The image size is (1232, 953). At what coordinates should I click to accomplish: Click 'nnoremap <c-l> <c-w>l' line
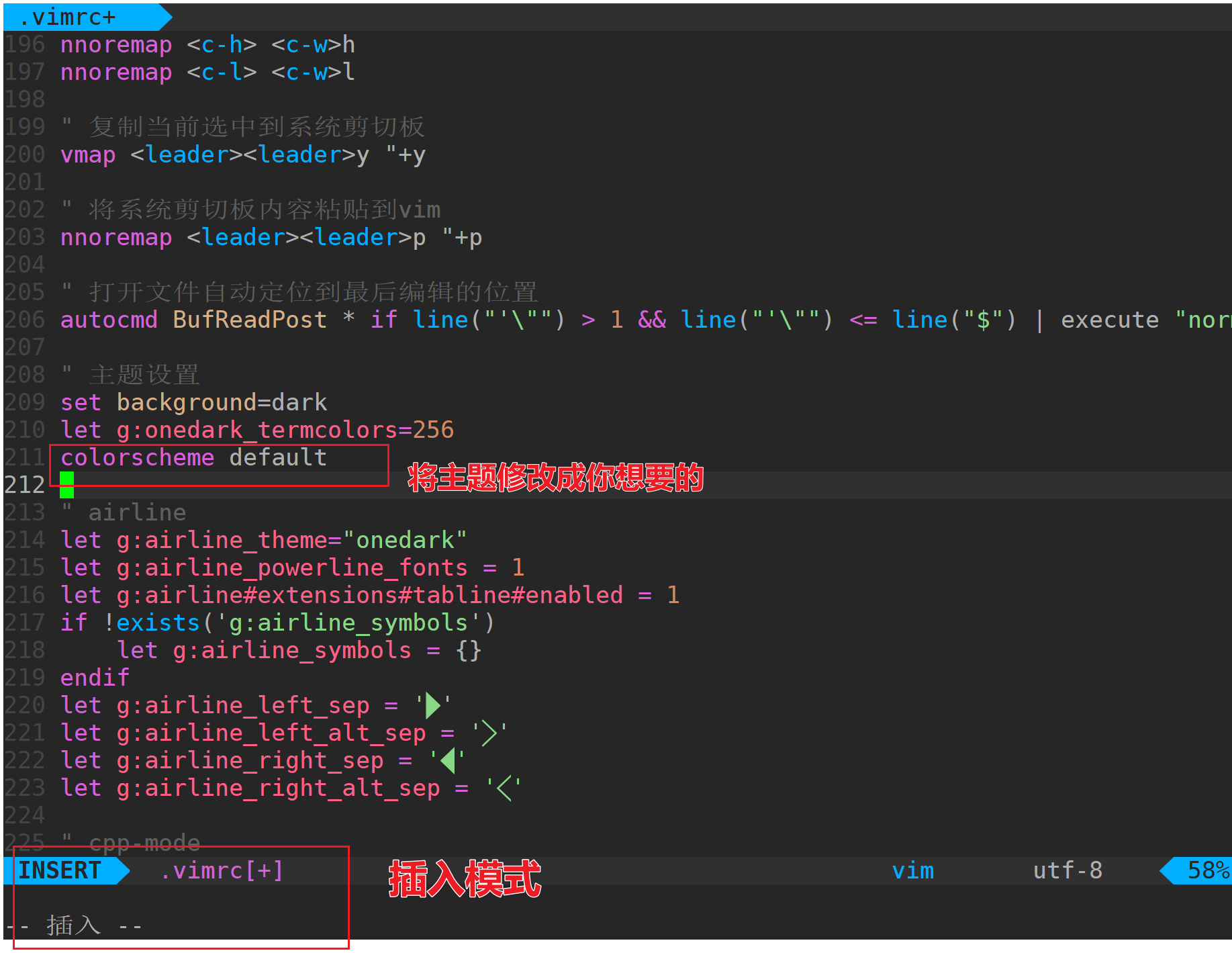[207, 72]
